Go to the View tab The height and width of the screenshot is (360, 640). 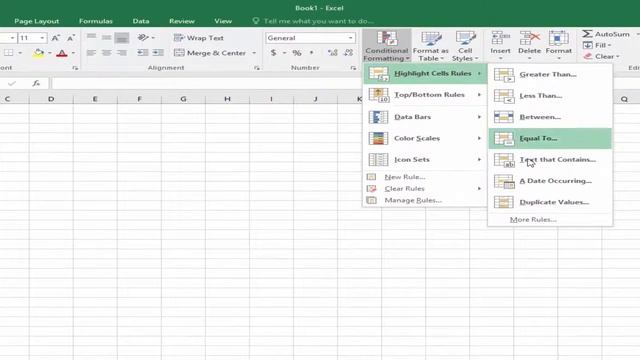(x=223, y=21)
